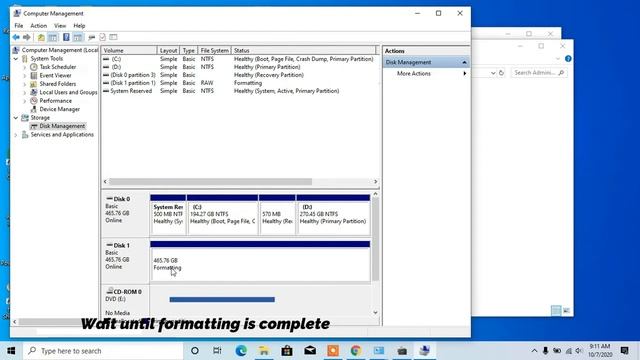Click the Back arrow toolbar icon
640x360 pixels.
16,37
